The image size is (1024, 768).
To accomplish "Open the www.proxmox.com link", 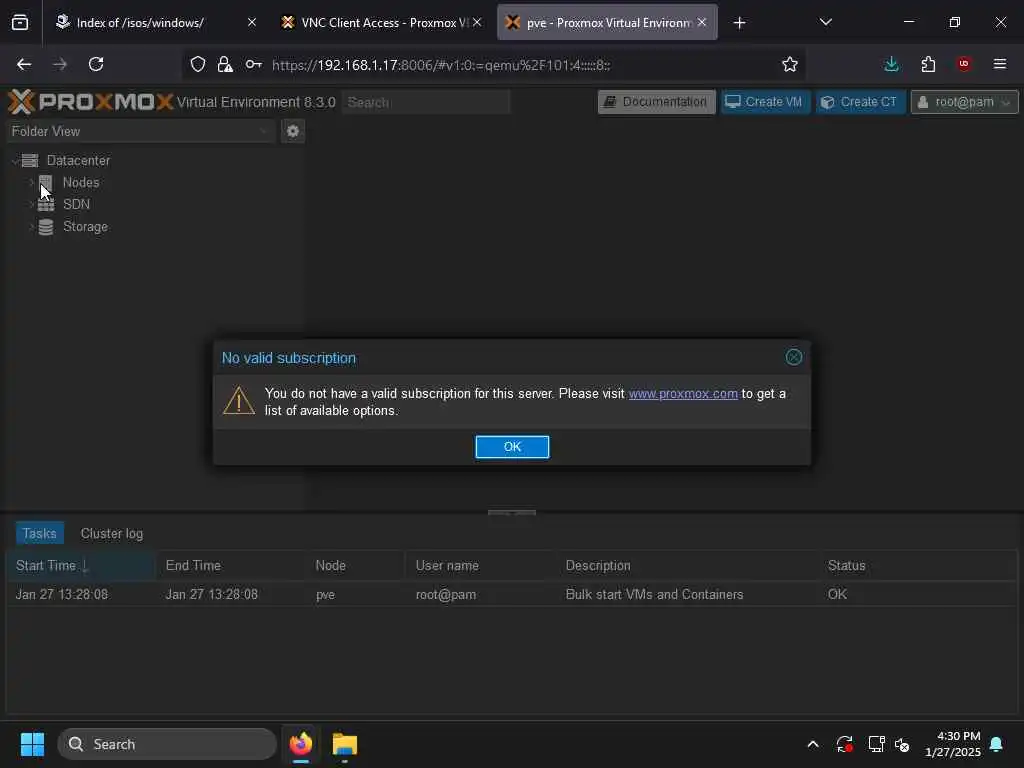I will (683, 394).
